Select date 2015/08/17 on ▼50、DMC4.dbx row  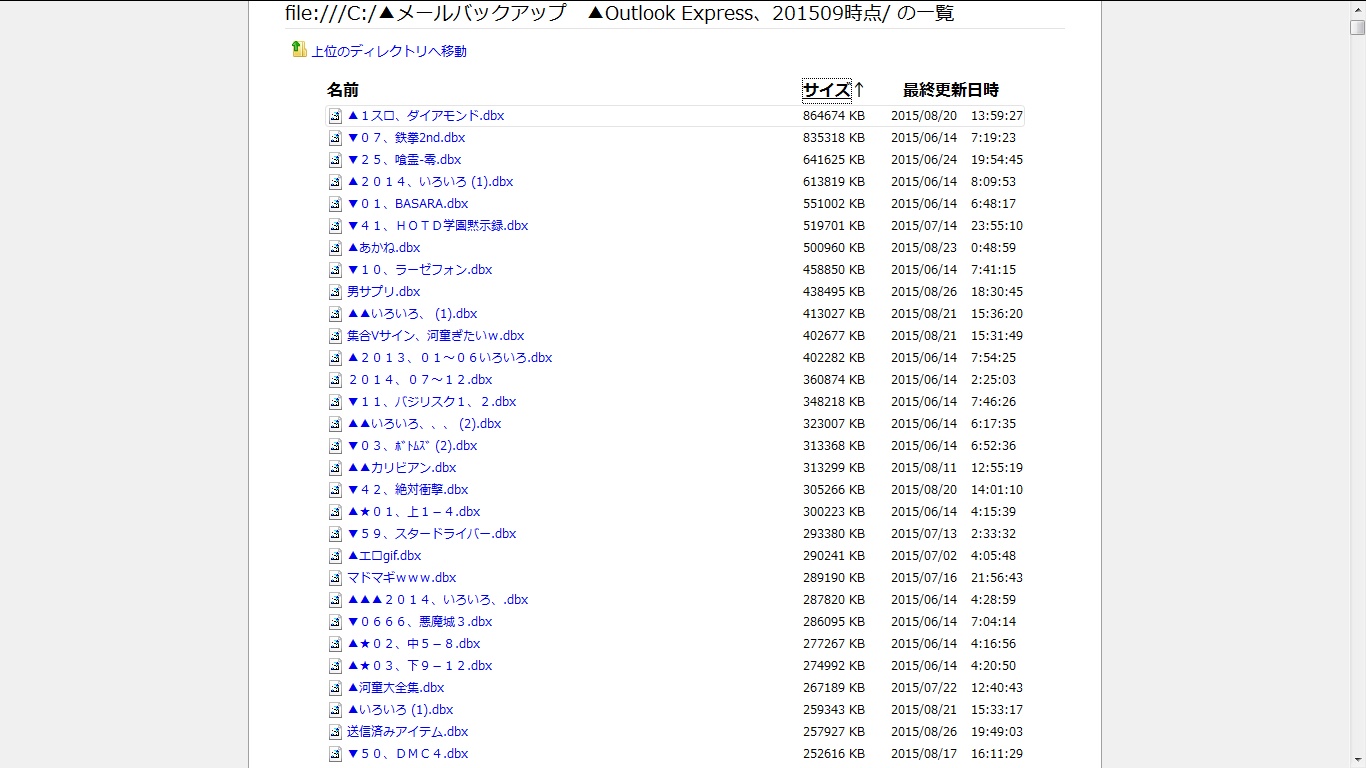pos(924,754)
